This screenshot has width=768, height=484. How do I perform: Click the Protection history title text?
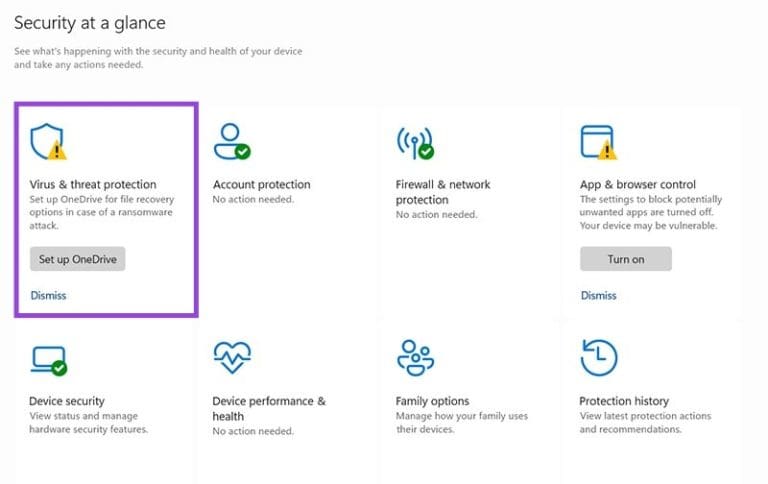pos(624,401)
